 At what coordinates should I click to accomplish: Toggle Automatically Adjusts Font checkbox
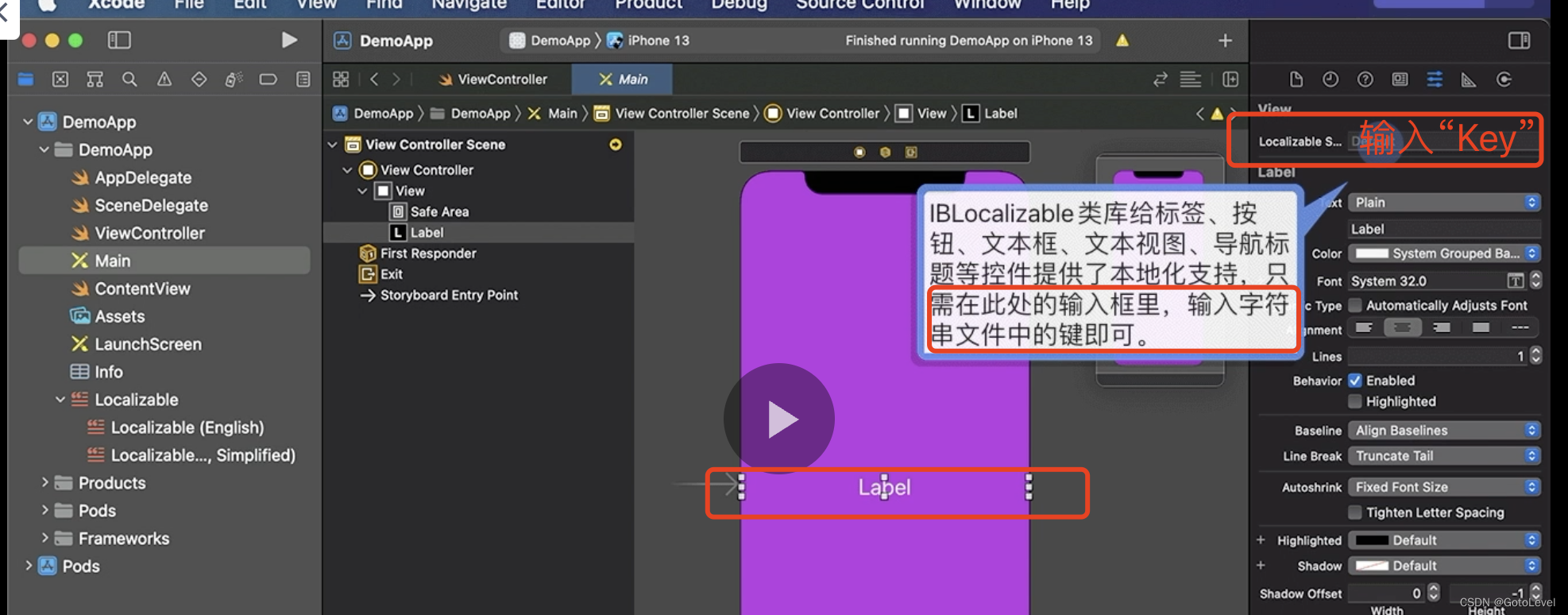click(x=1355, y=305)
